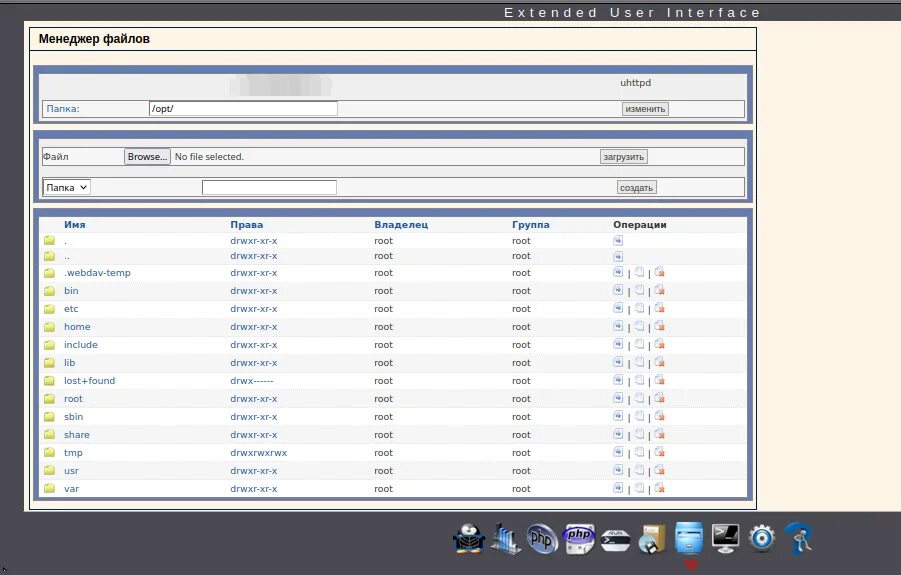
Task: Click the move arrow icon in the '.' row
Action: pyautogui.click(x=618, y=241)
